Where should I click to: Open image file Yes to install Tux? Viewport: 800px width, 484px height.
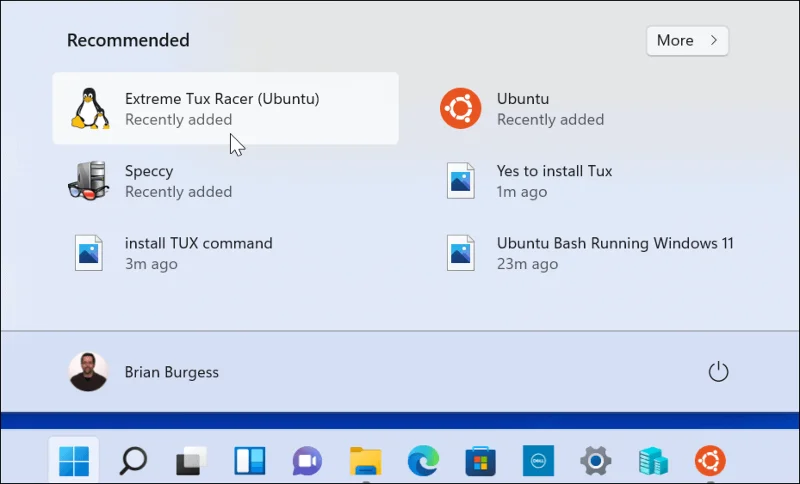[x=460, y=181]
